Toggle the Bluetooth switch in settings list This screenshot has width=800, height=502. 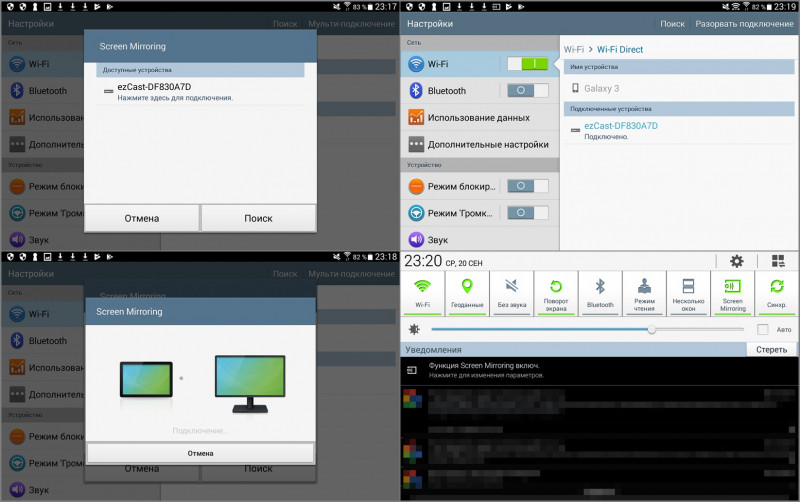pos(527,91)
